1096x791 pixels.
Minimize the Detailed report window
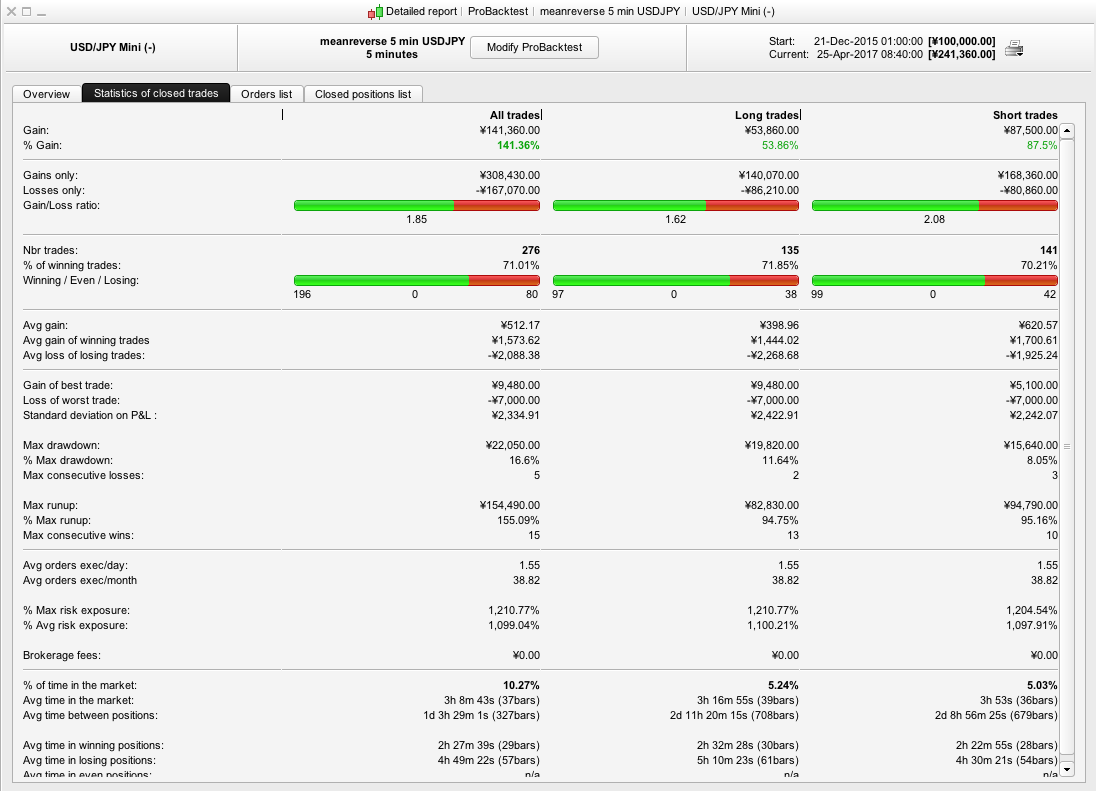click(41, 13)
